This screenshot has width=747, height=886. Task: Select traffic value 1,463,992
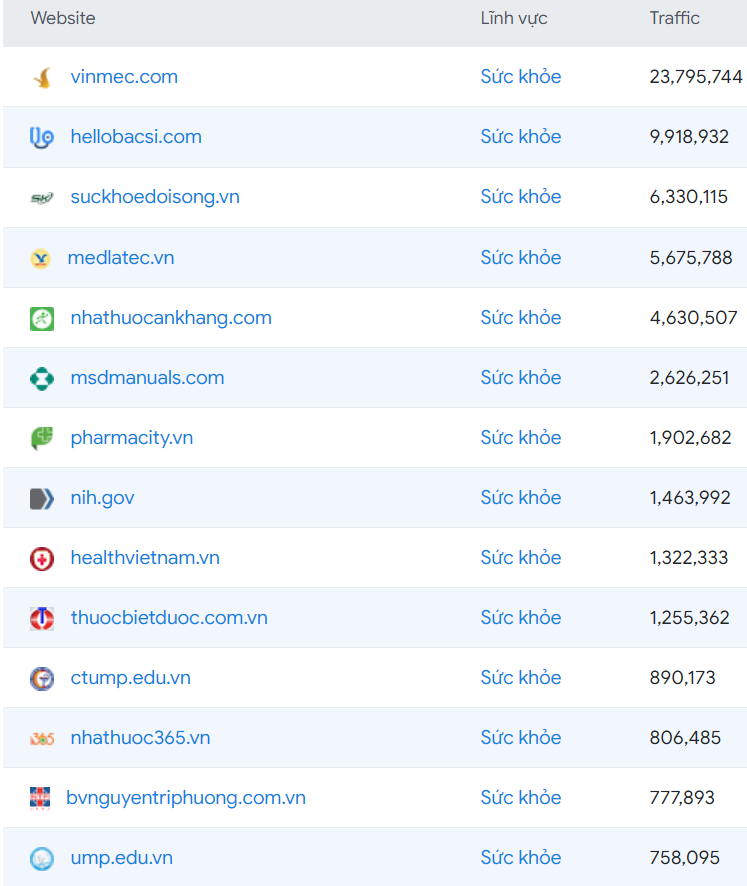(x=690, y=498)
